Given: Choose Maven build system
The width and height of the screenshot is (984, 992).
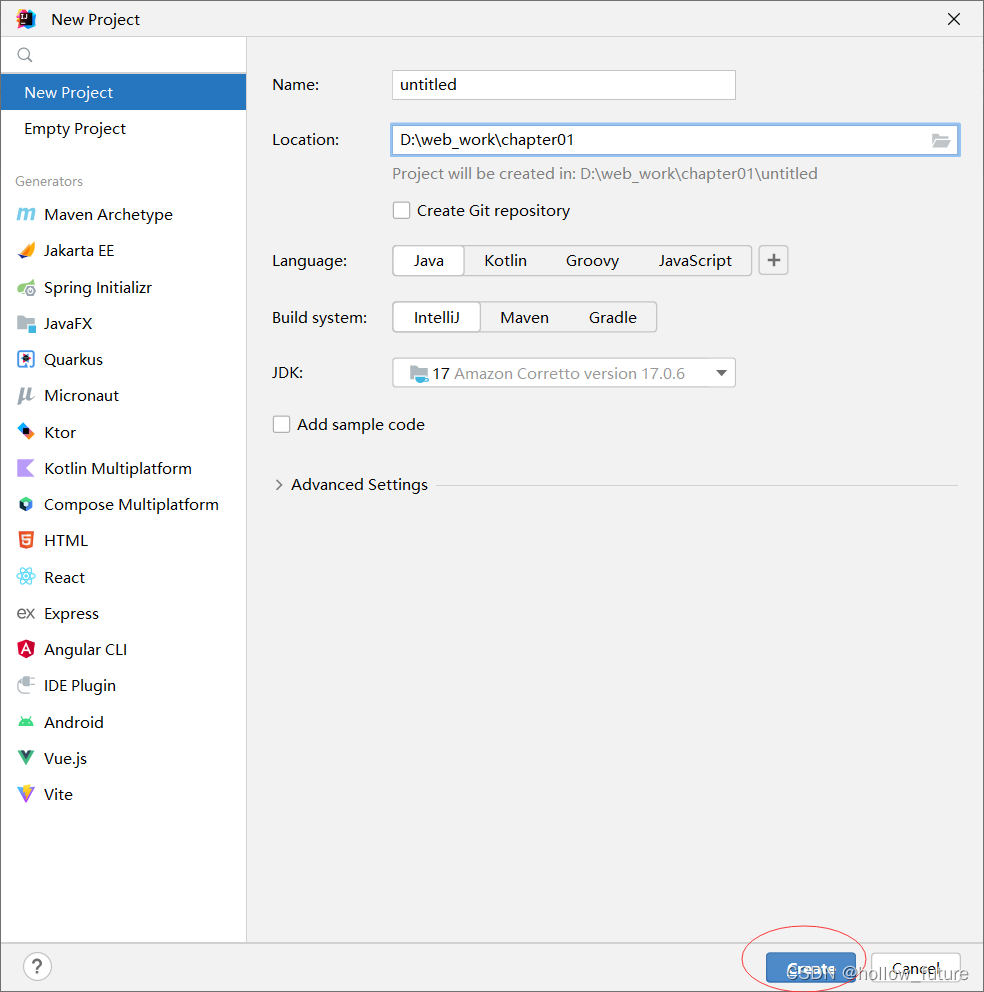Looking at the screenshot, I should [x=525, y=318].
